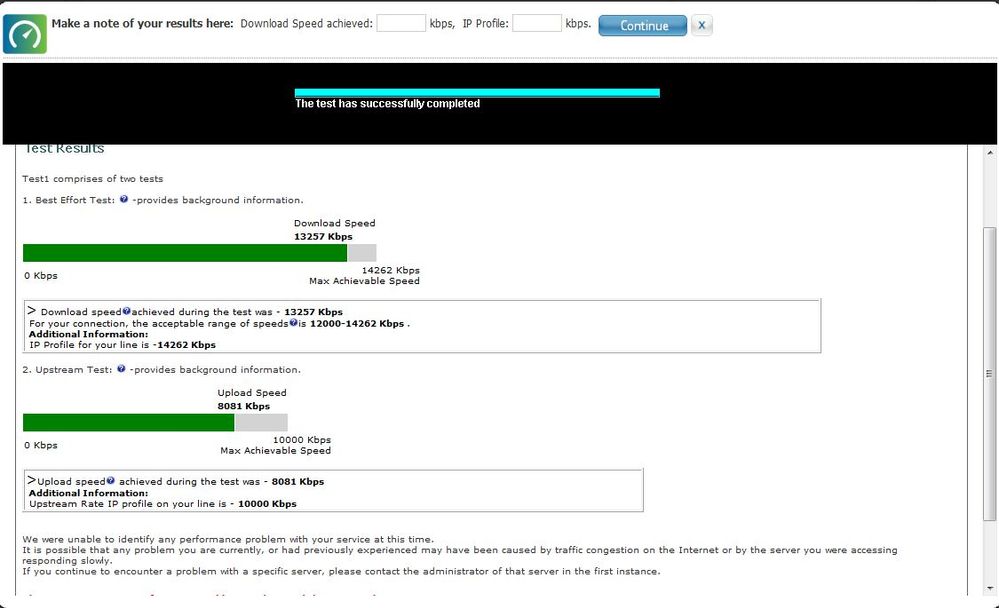Viewport: 999px width, 608px height.
Task: Click the help icon next to Download speed text
Action: pos(129,311)
